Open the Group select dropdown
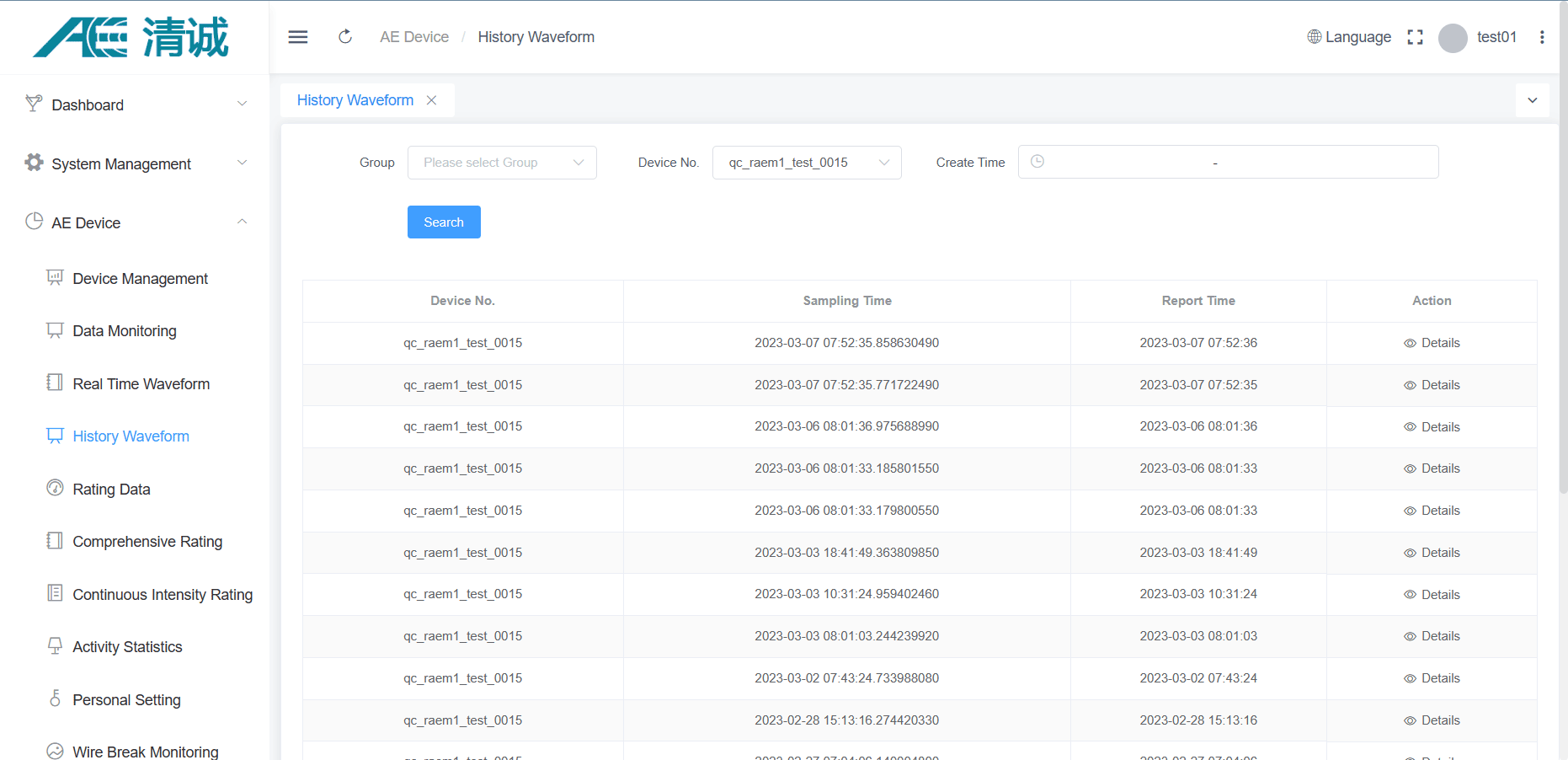1568x760 pixels. pyautogui.click(x=502, y=163)
